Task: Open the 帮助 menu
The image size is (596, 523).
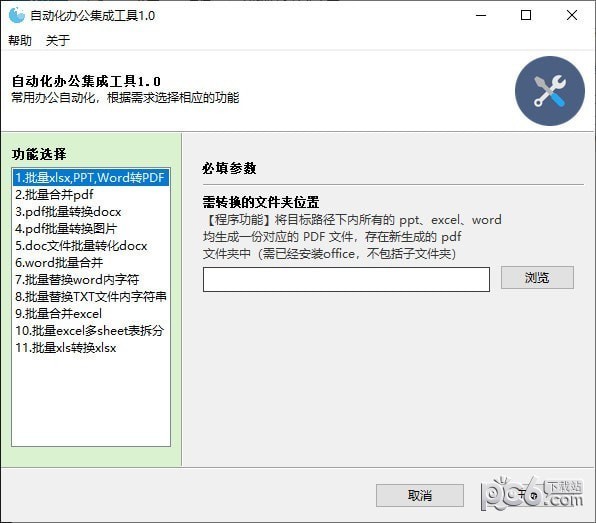Action: (20, 40)
